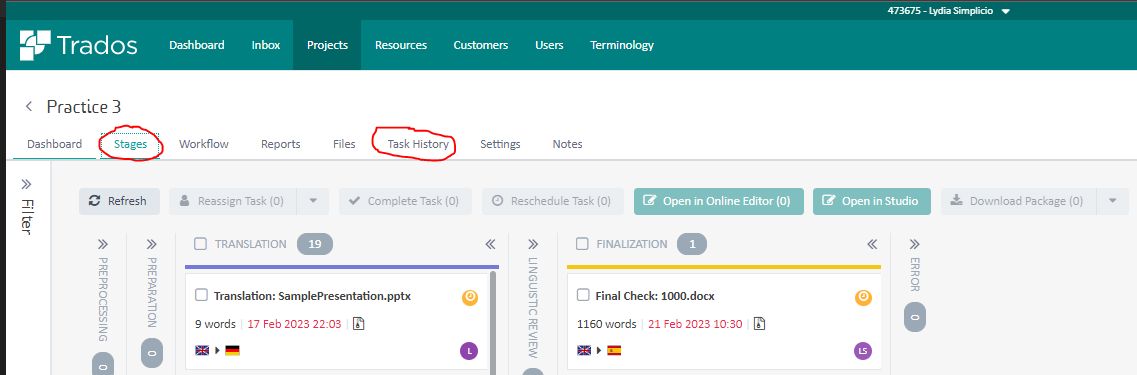Click the English flag on the Final Check card
Screen dimensions: 1137x375
(x=584, y=350)
